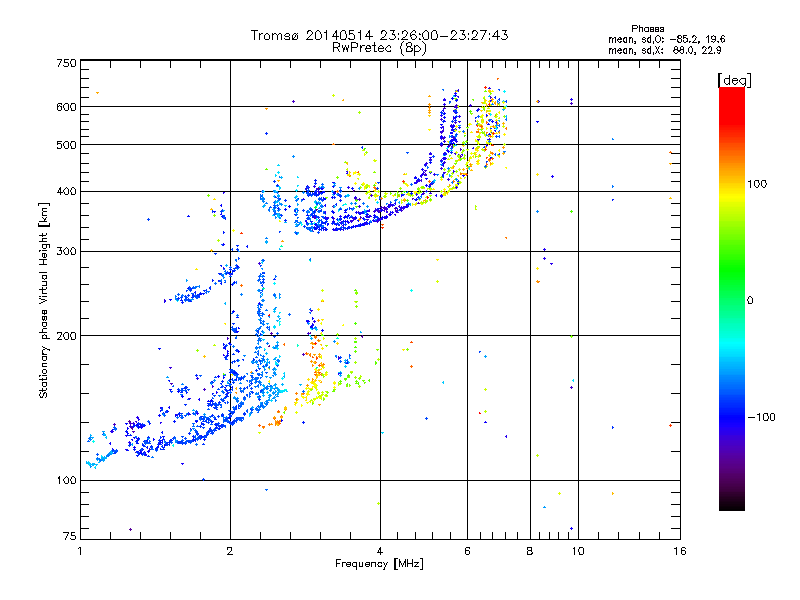Click the x-axis tick label '1'

(80, 551)
